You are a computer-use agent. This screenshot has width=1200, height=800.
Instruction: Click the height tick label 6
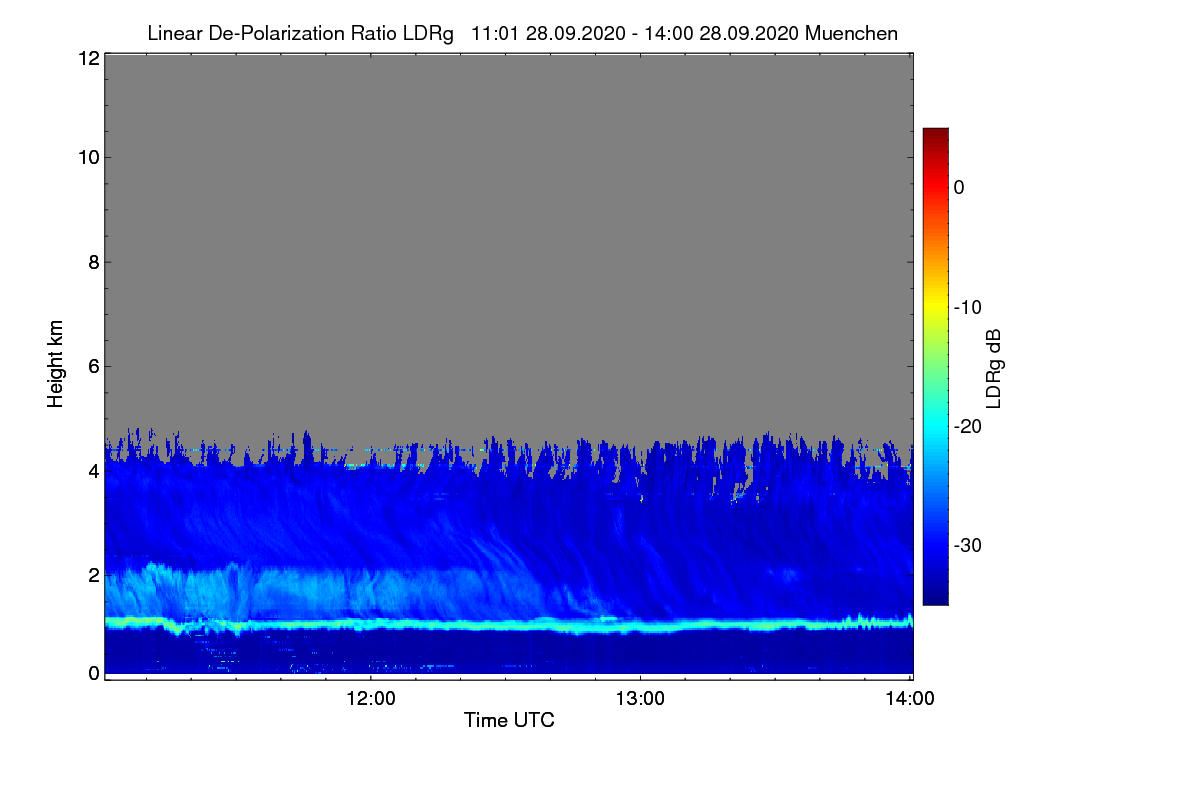tap(93, 366)
